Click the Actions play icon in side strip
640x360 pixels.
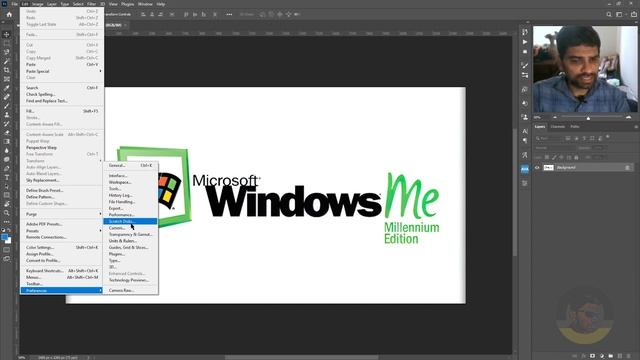(x=525, y=42)
